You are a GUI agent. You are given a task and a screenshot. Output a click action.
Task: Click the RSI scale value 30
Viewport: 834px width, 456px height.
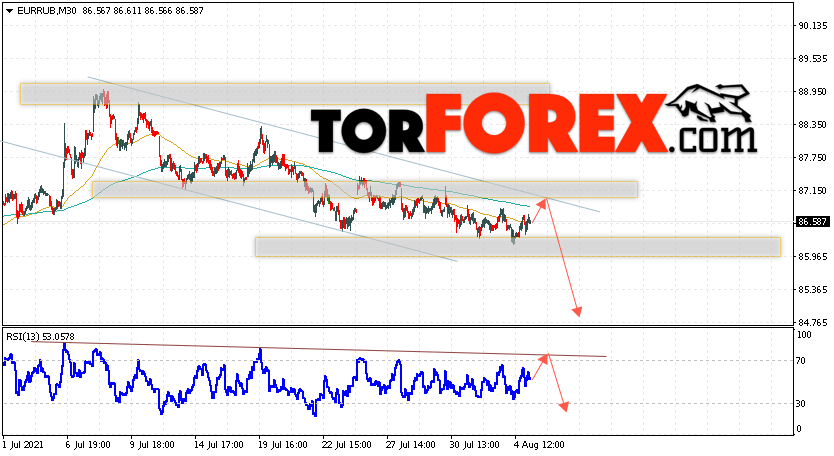coord(801,404)
